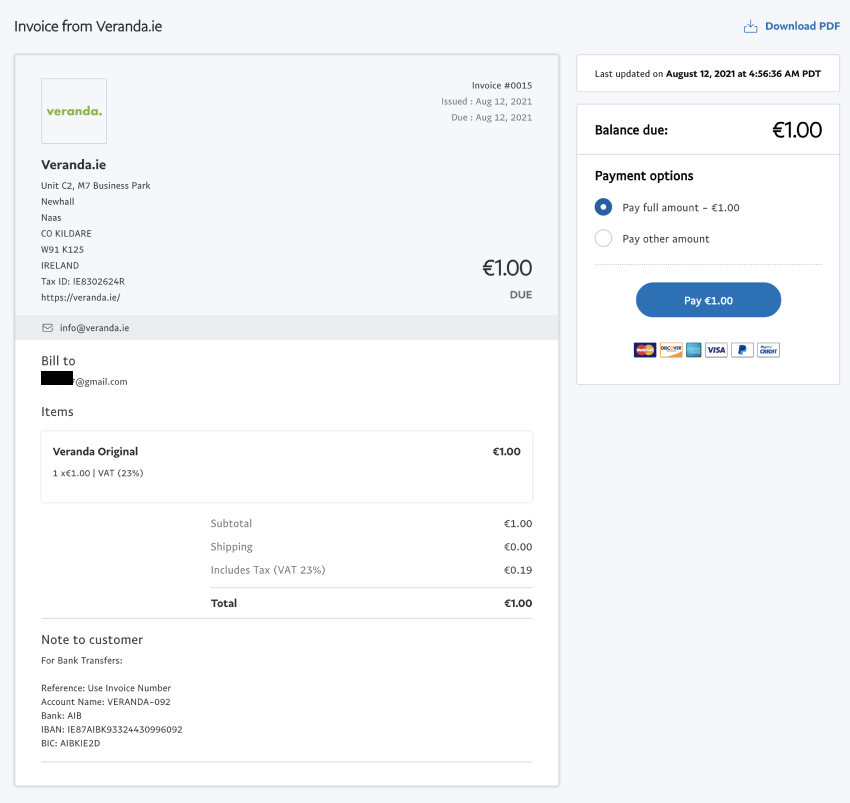Screen dimensions: 850x803
Task: Click the Bill to gmail.com address
Action: tap(85, 381)
